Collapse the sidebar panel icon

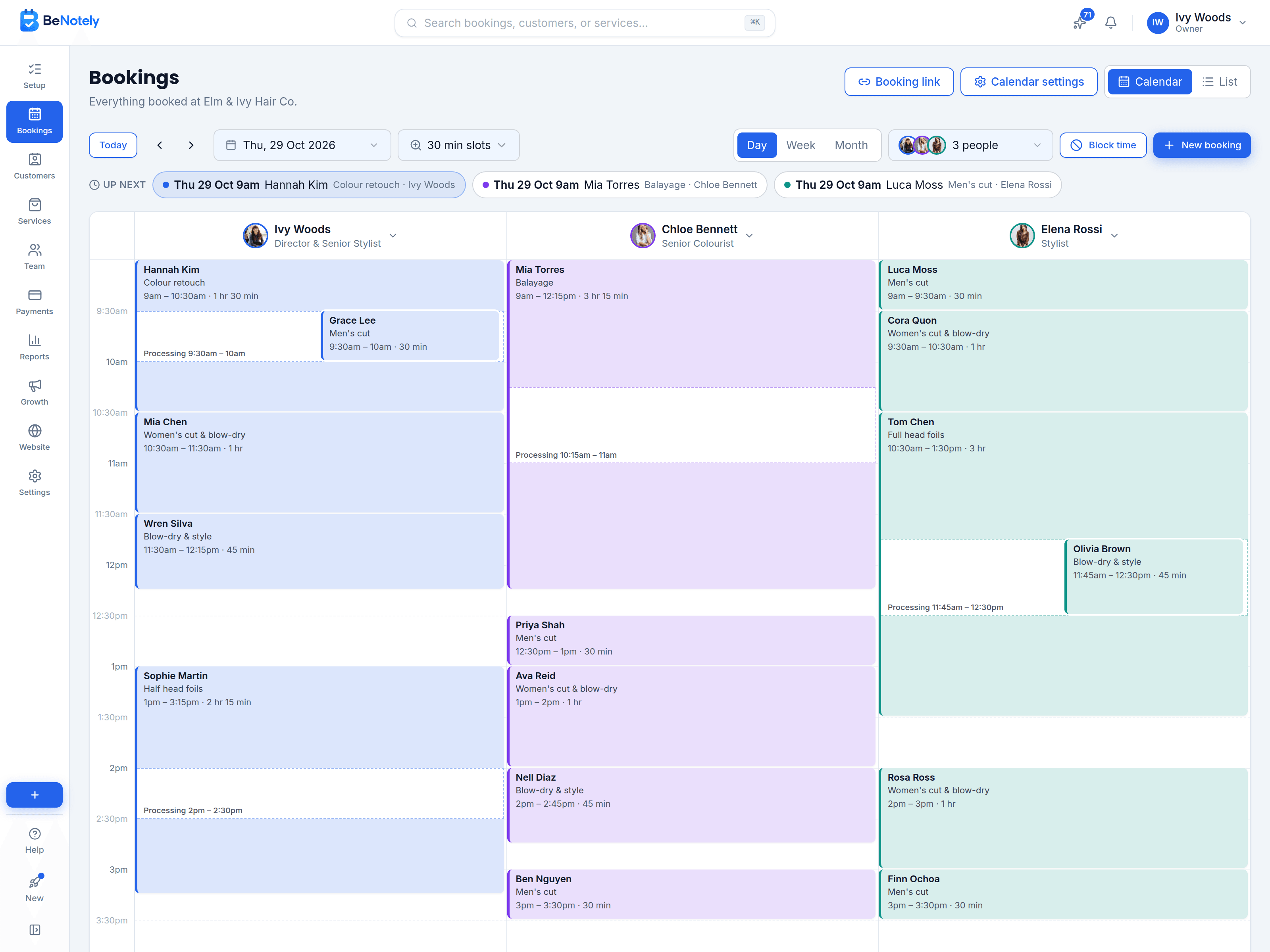pos(35,930)
